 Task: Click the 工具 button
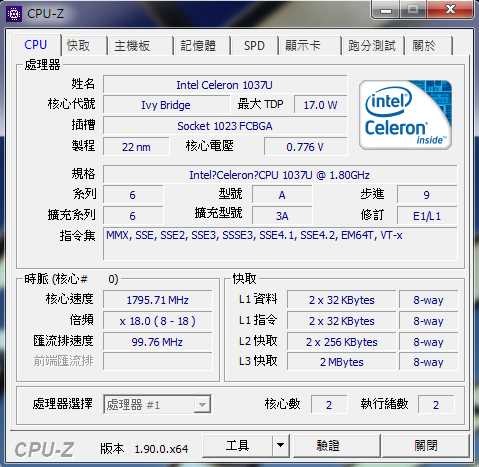[237, 445]
